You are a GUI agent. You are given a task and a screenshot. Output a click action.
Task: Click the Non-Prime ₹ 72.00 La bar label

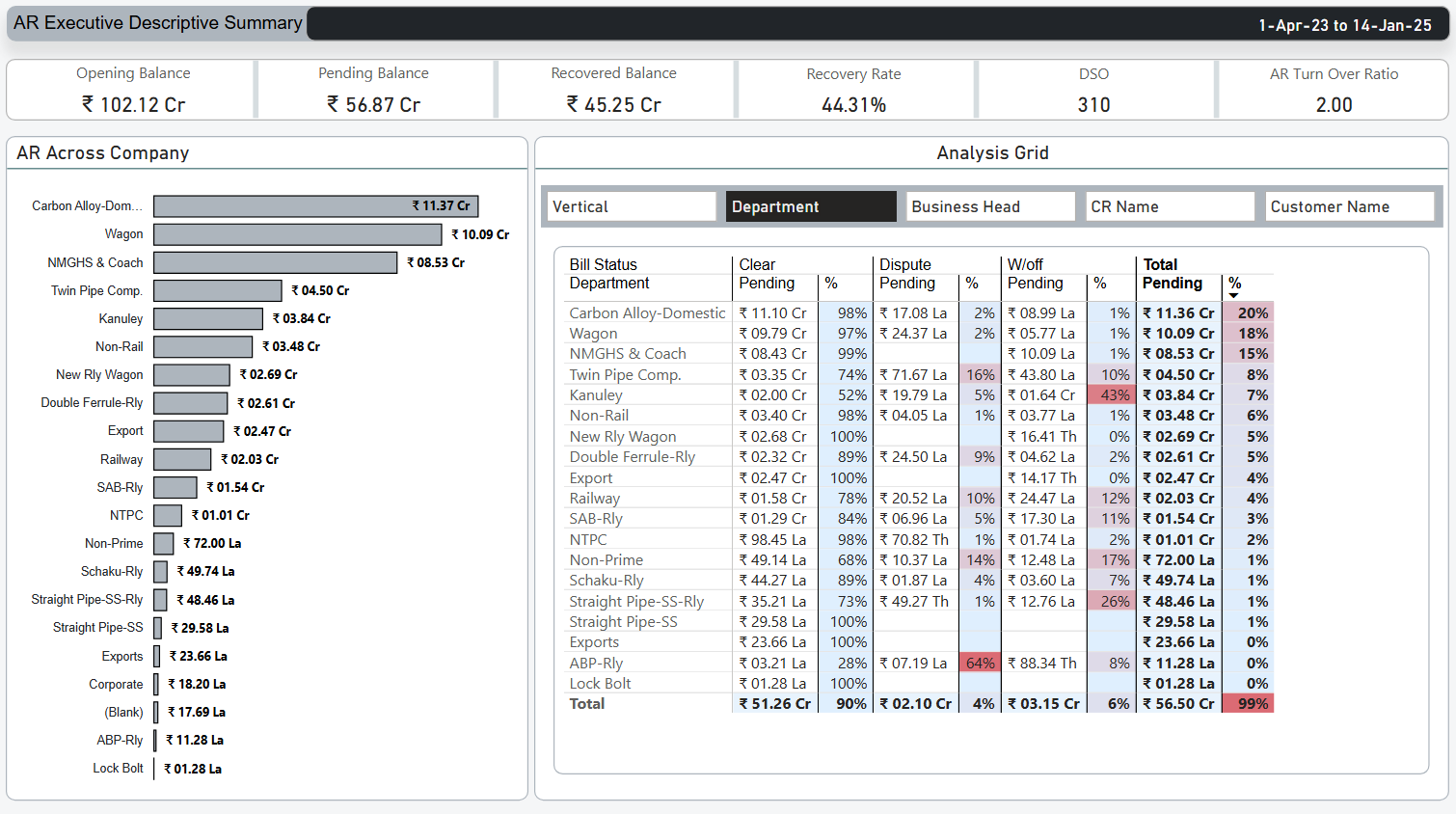click(212, 543)
